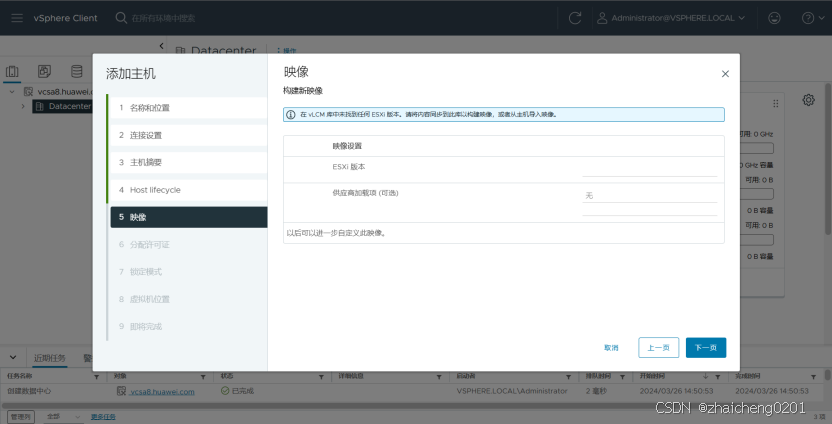The image size is (832, 424).
Task: Collapse the vcsa8.huawei tree node
Action: 12,91
